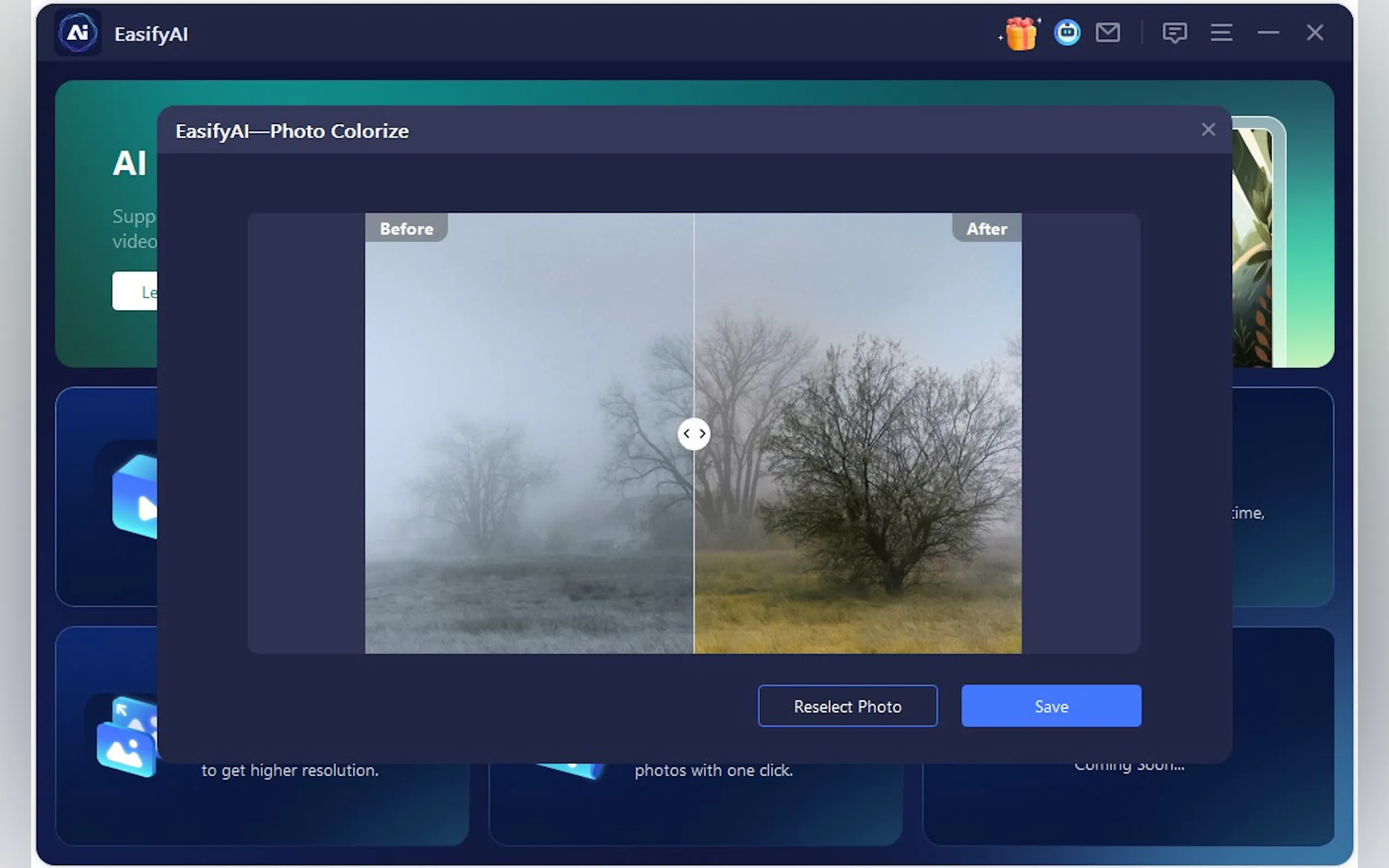
Task: Open the feedback speech bubble icon
Action: coord(1174,33)
